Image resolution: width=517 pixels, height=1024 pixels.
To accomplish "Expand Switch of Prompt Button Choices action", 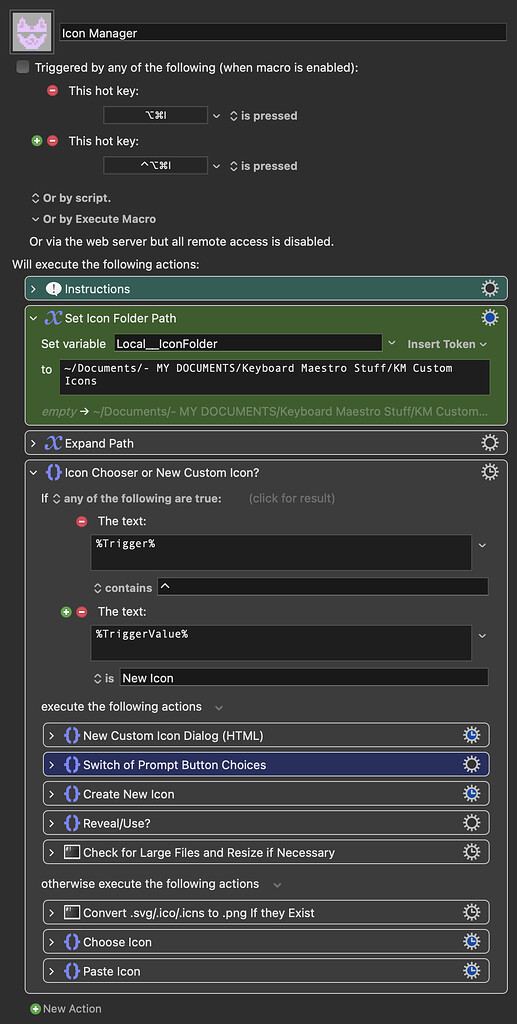I will [x=52, y=765].
